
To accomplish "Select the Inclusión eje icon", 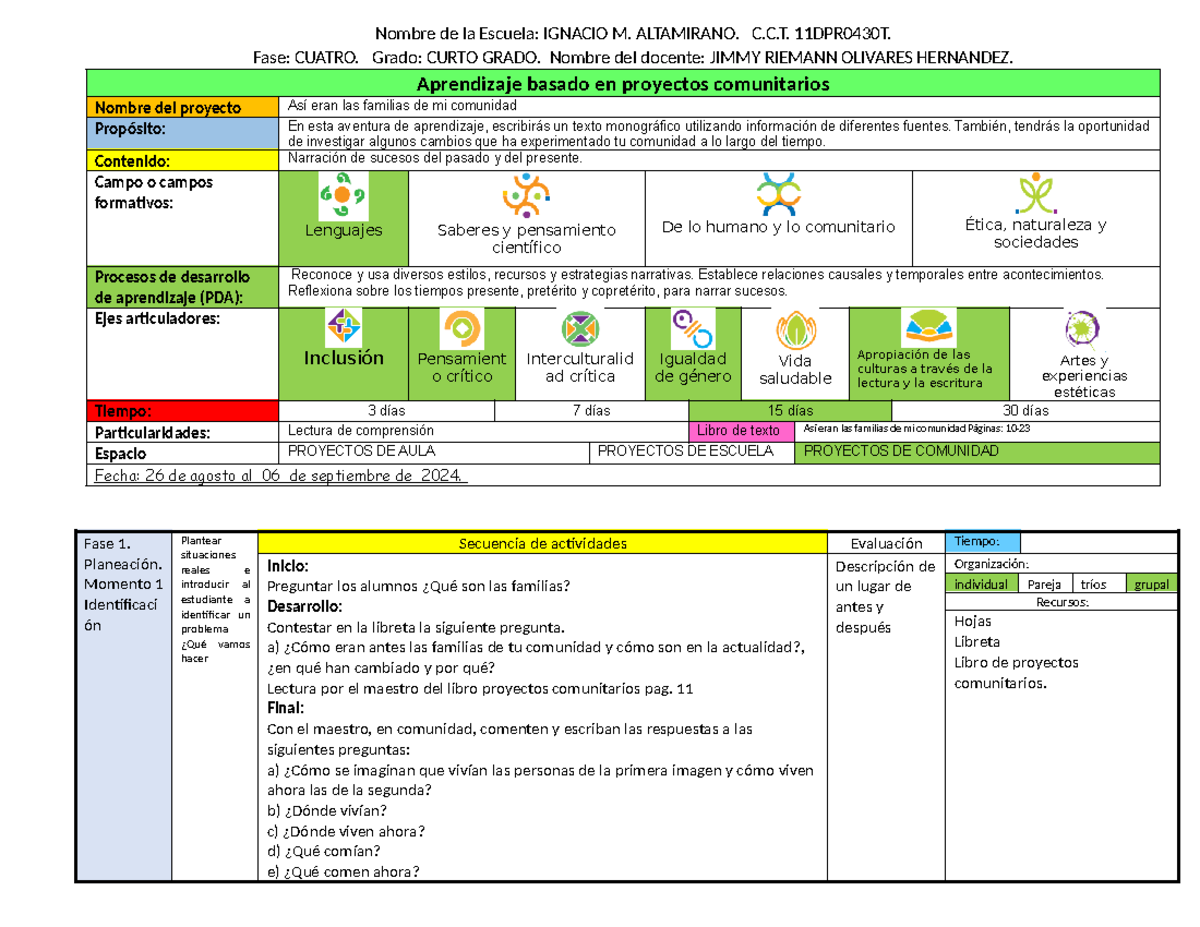I will (x=345, y=326).
